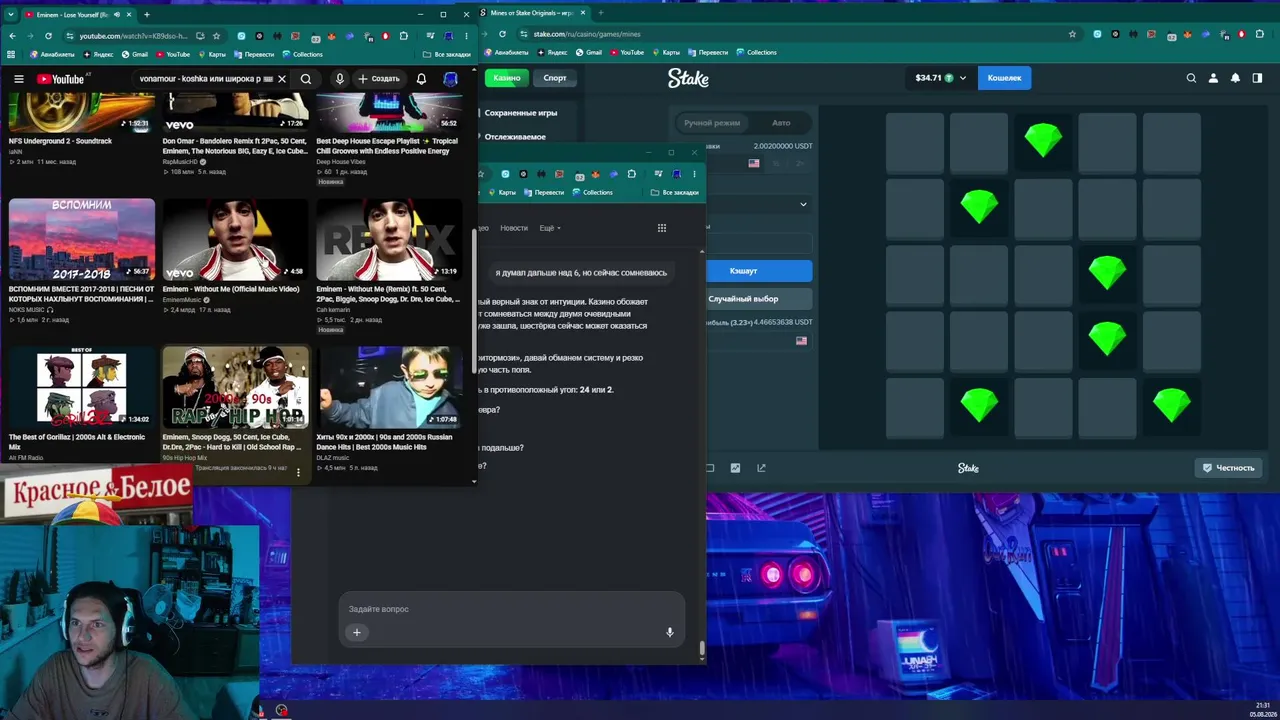Open Все закладки folder in YouTube window
This screenshot has width=1280, height=720.
point(447,54)
